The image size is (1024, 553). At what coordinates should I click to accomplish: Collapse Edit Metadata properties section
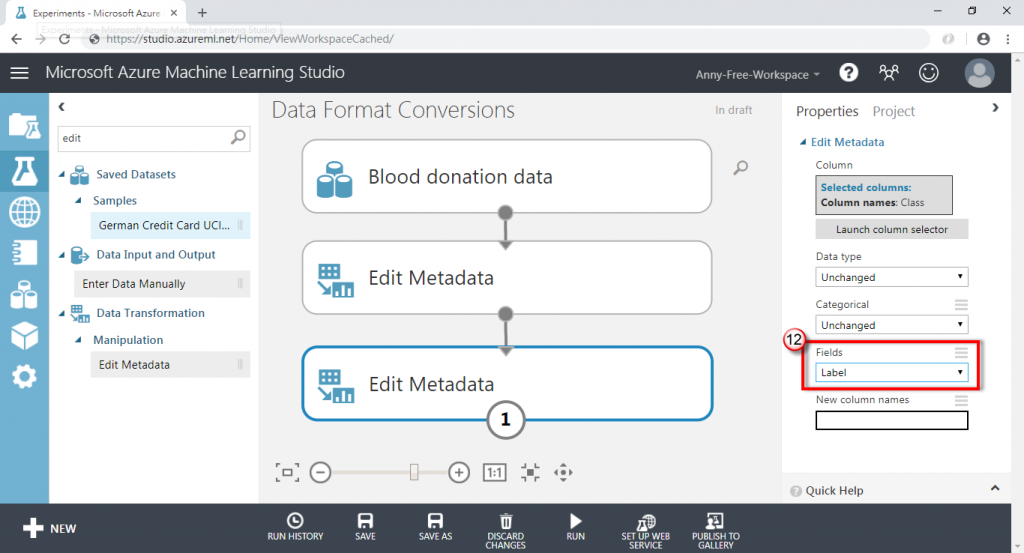[x=803, y=142]
